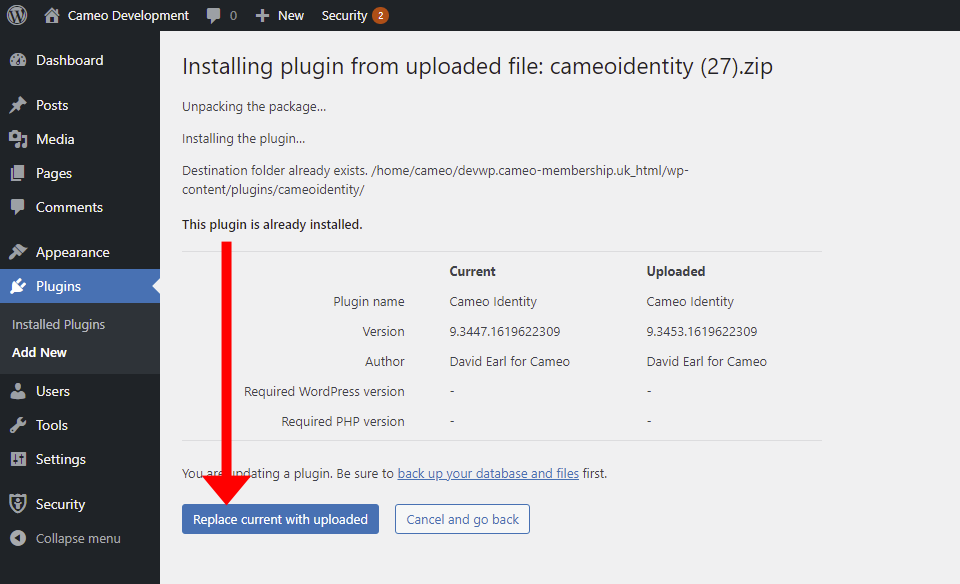Open the Settings menu item
Viewport: 960px width, 584px height.
[61, 459]
